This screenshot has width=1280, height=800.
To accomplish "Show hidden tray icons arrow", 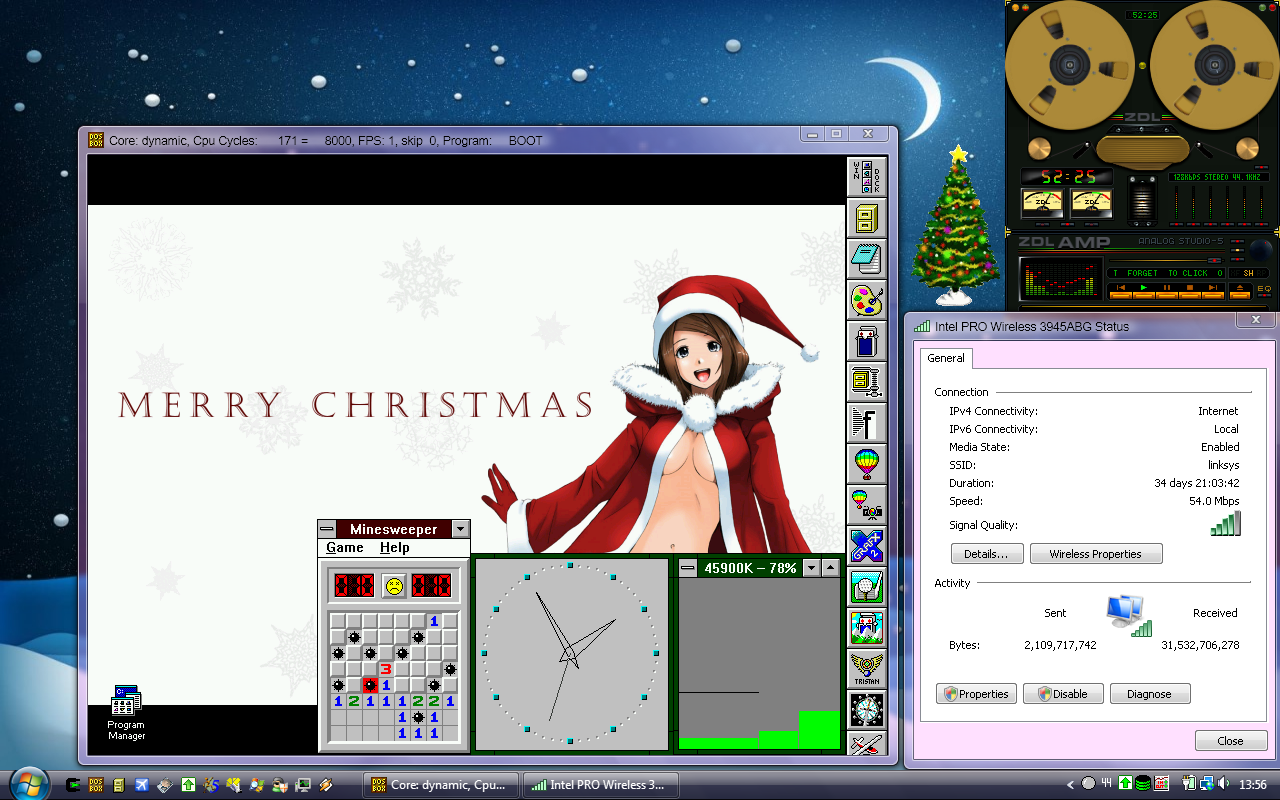I will (x=1070, y=784).
